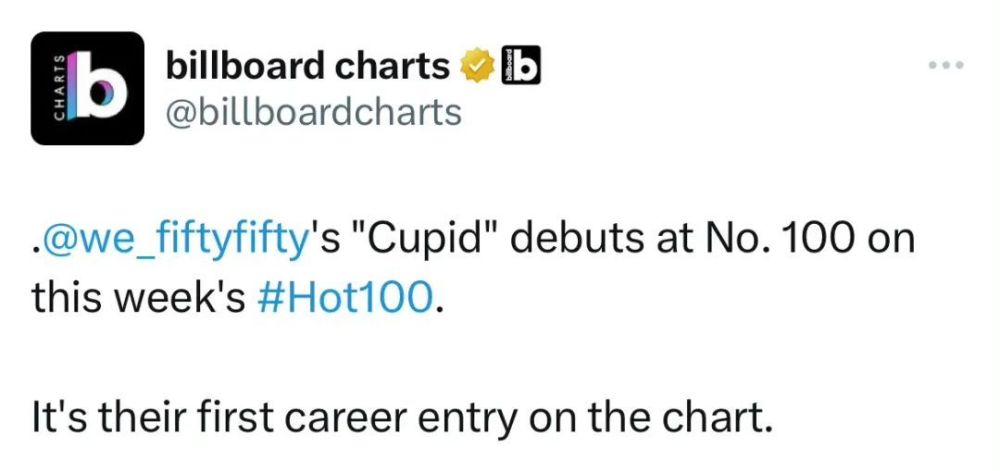This screenshot has height=471, width=1000.
Task: Click the "billboard charts" display name
Action: 306,67
